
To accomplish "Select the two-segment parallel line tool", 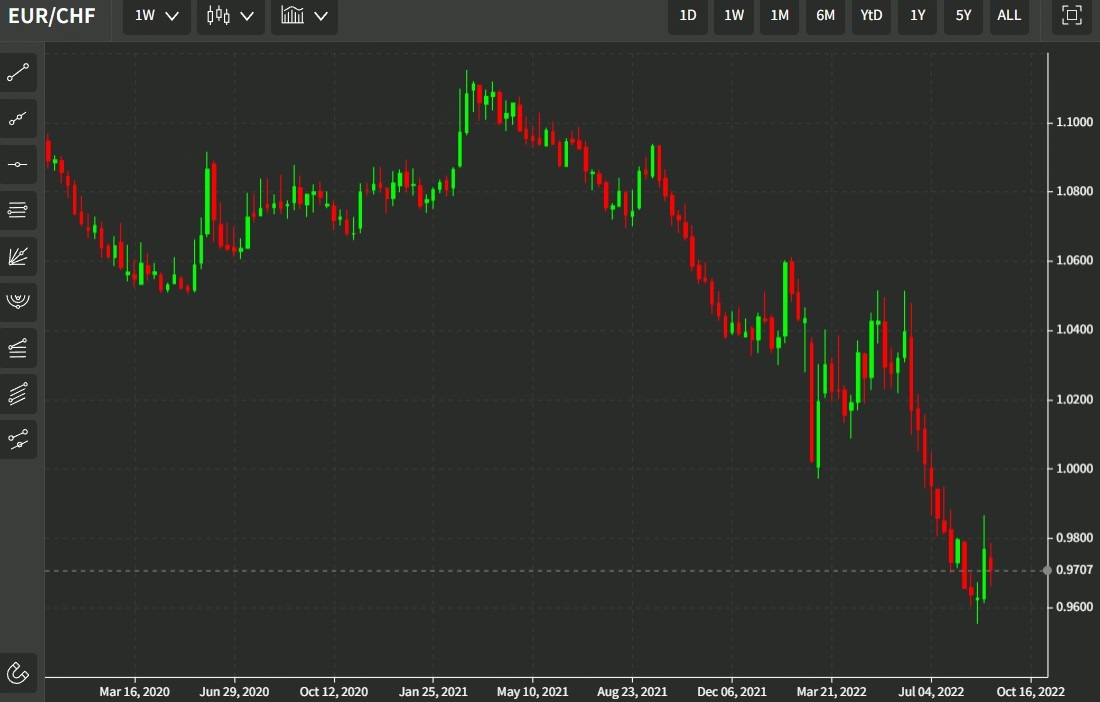I will [x=18, y=440].
